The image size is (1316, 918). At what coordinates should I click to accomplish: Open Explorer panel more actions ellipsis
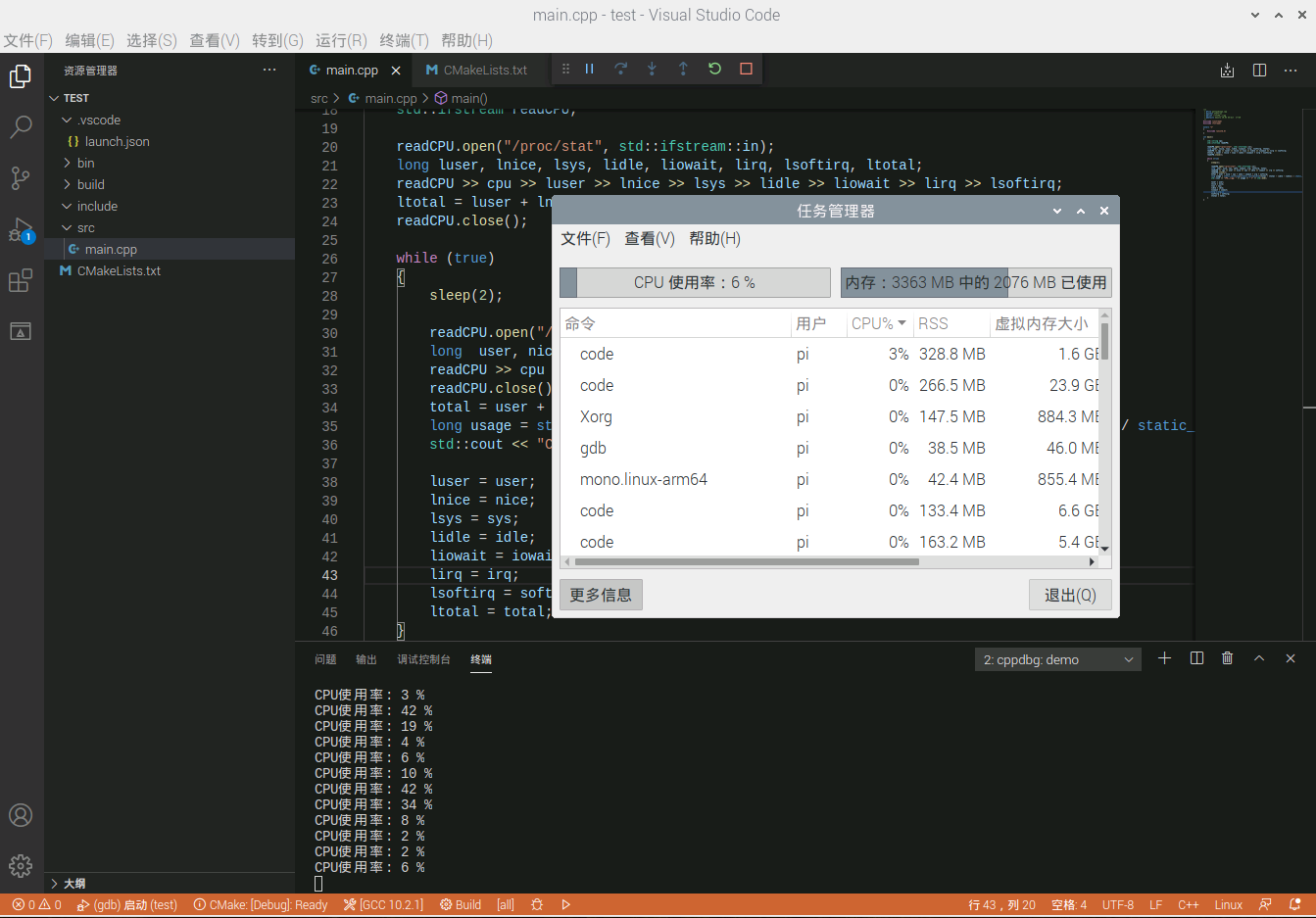(x=269, y=70)
